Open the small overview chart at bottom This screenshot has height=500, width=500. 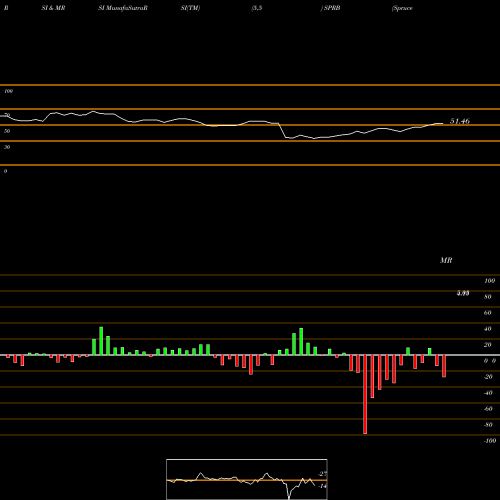pos(247,479)
